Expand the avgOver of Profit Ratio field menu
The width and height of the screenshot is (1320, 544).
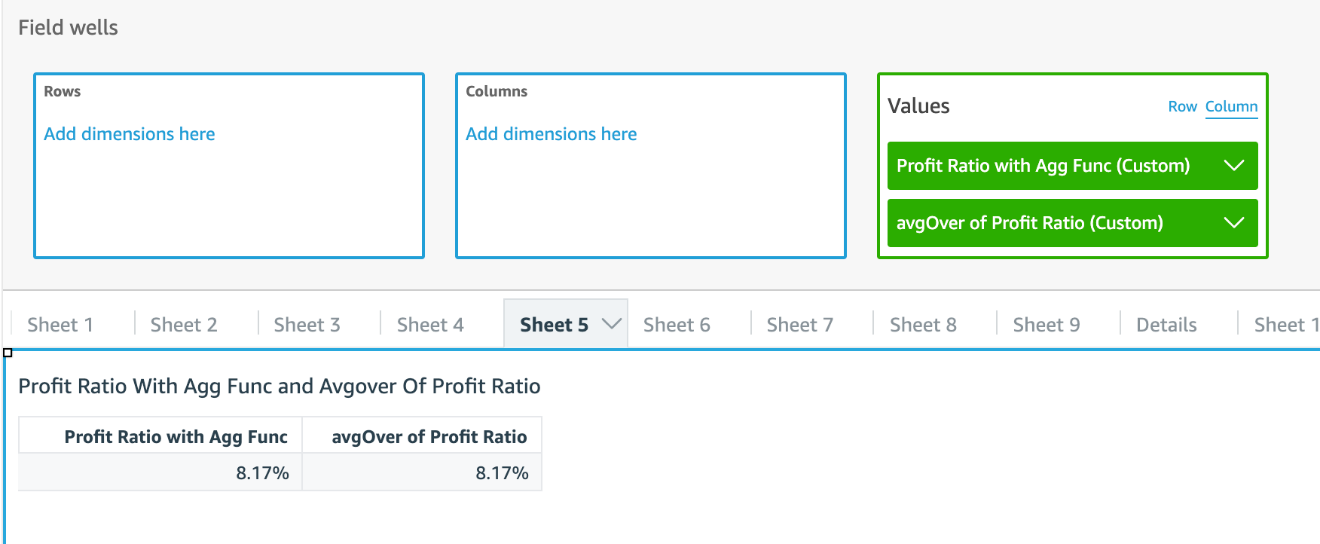(1234, 223)
